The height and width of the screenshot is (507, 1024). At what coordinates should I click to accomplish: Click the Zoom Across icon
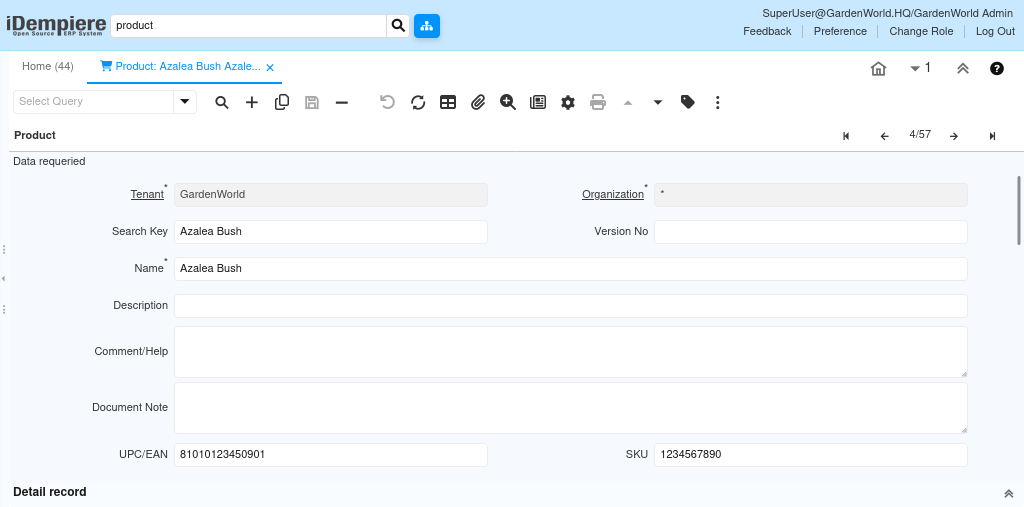[508, 102]
